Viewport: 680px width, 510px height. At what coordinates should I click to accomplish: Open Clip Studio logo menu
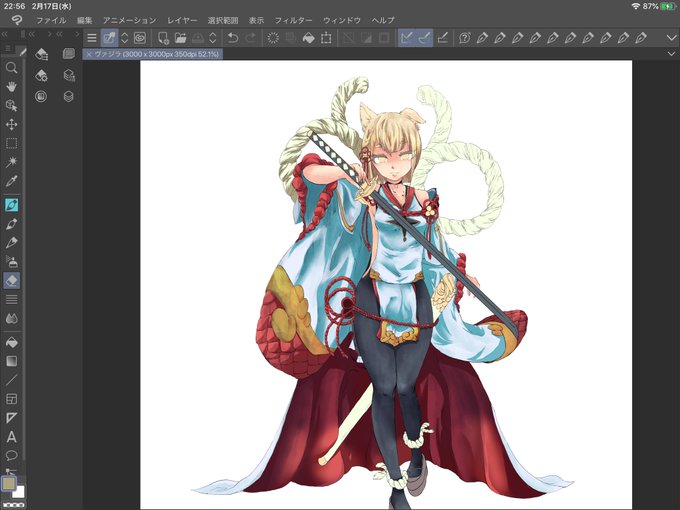coord(16,20)
